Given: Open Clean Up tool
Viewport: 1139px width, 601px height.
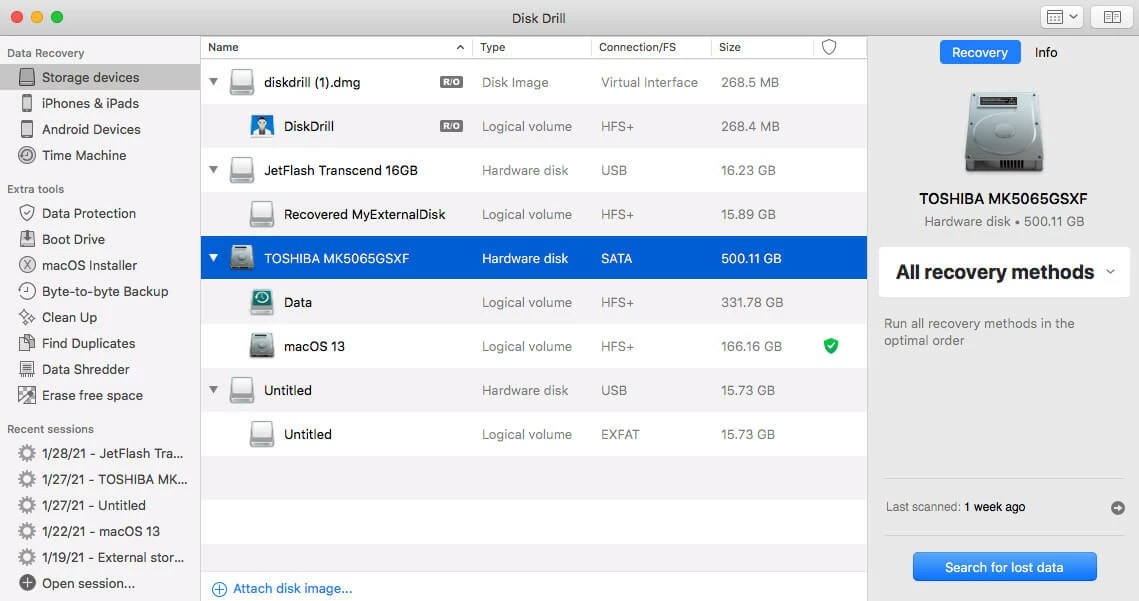Looking at the screenshot, I should 69,318.
